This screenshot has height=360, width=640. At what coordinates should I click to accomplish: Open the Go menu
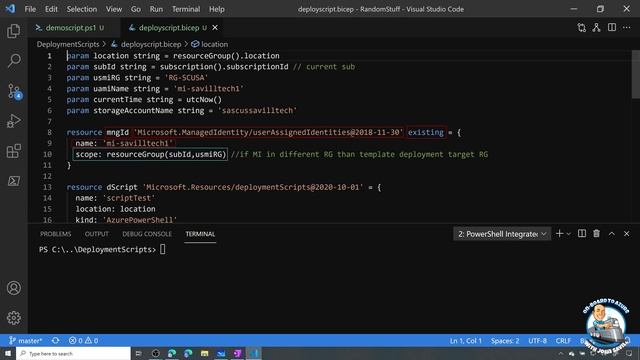[x=136, y=9]
